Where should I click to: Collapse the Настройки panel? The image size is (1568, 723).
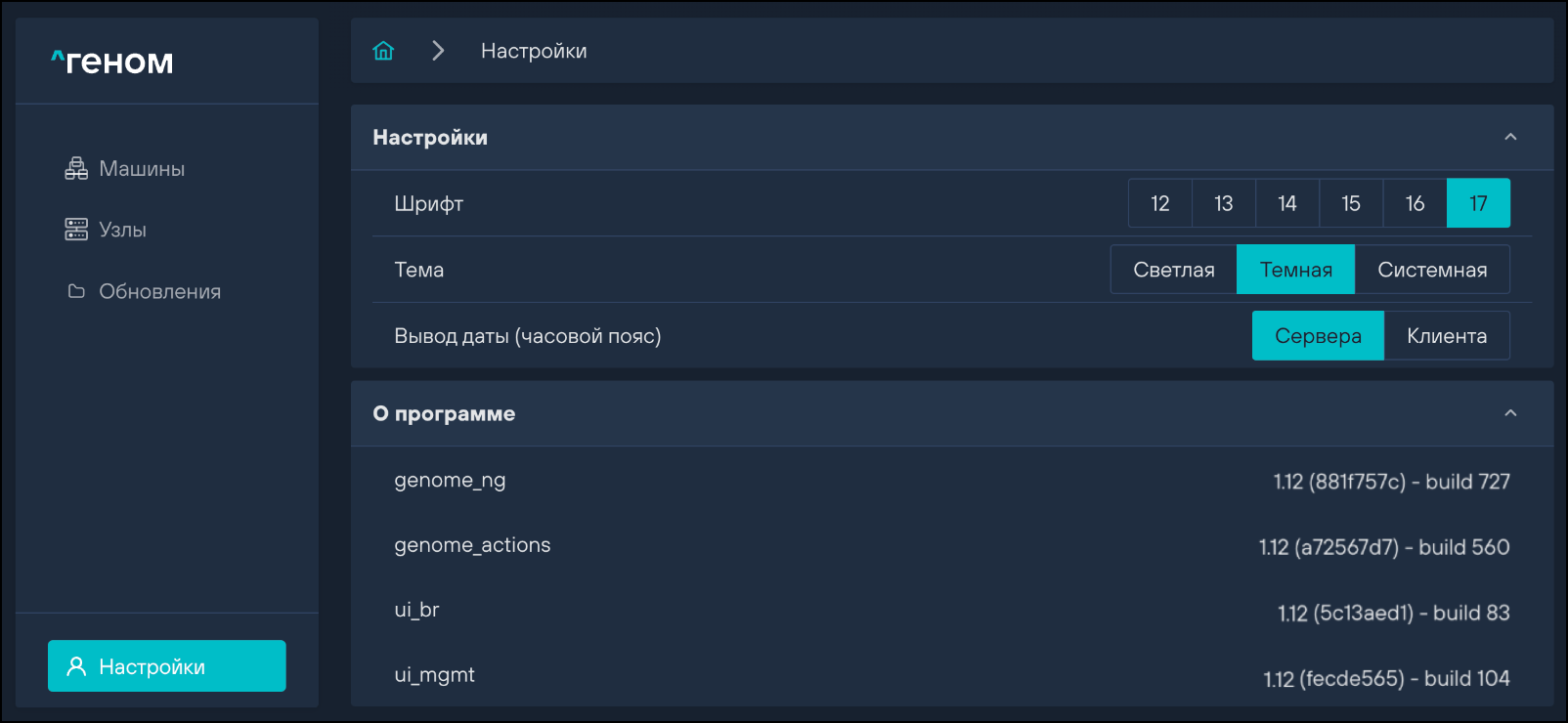tap(1510, 137)
